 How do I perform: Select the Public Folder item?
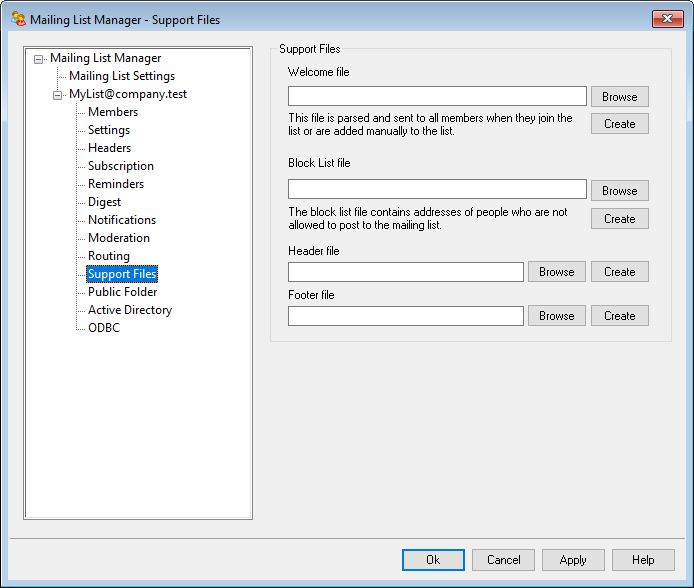122,292
